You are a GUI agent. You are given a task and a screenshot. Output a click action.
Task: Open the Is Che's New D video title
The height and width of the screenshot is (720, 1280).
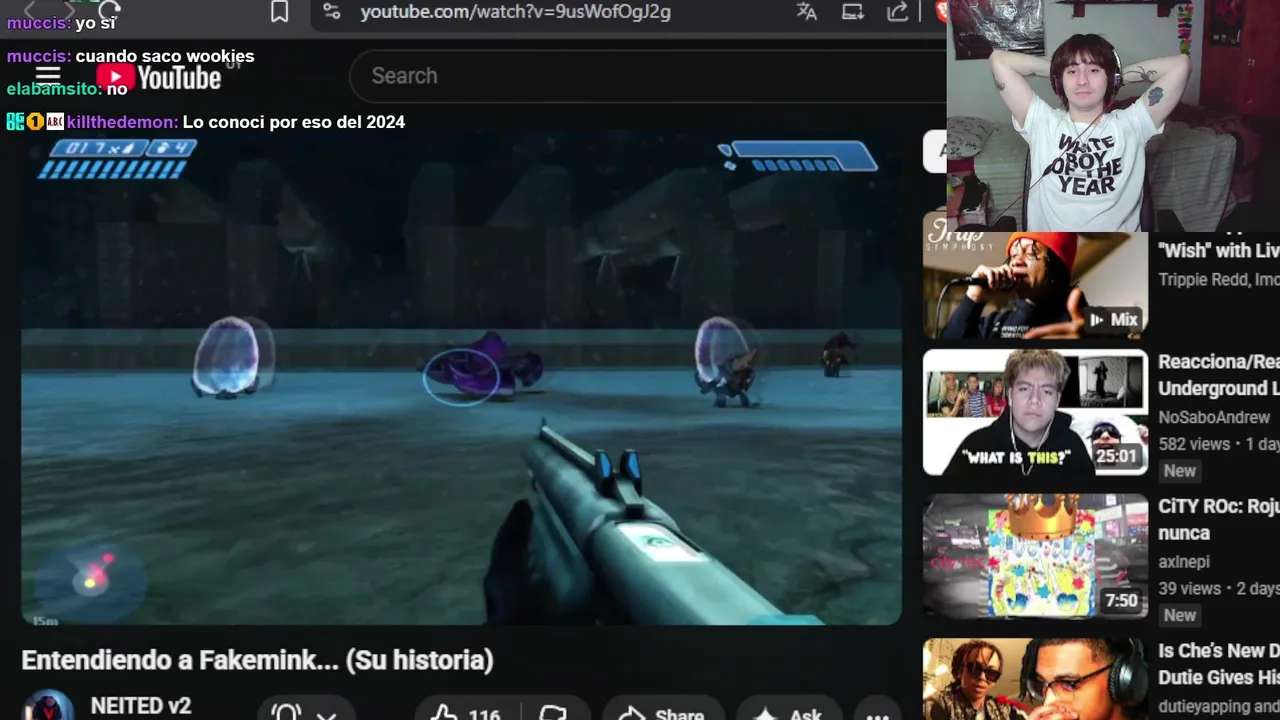(1218, 664)
